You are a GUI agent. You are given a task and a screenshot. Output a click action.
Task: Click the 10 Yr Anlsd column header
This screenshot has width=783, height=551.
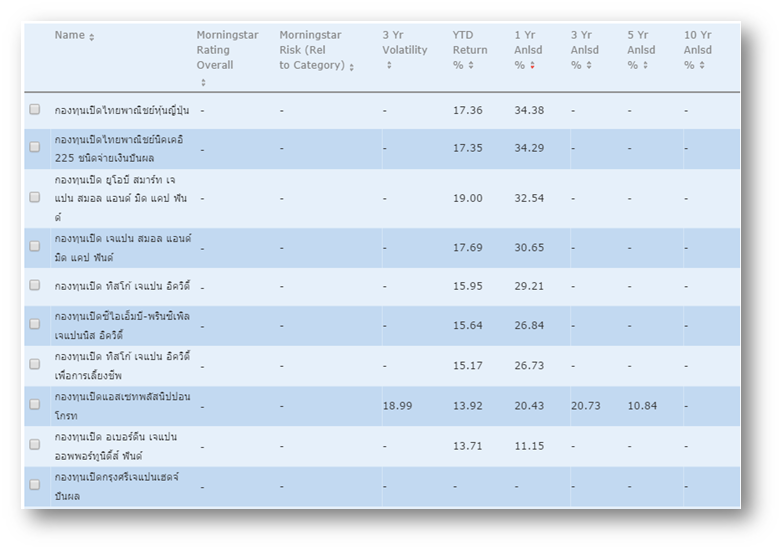point(698,50)
